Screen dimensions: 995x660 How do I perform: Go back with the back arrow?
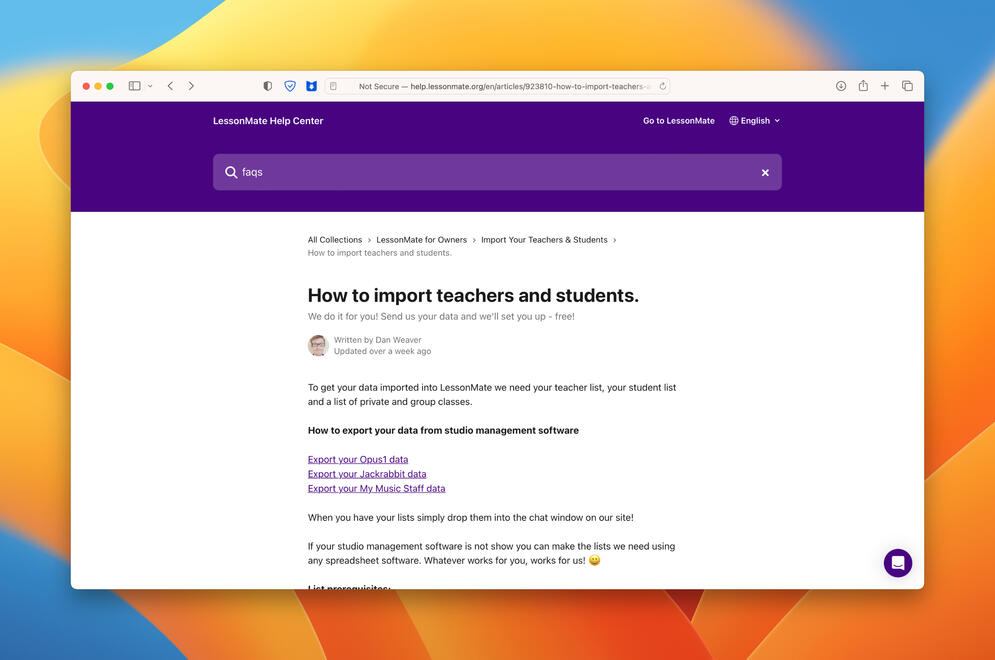pyautogui.click(x=170, y=86)
